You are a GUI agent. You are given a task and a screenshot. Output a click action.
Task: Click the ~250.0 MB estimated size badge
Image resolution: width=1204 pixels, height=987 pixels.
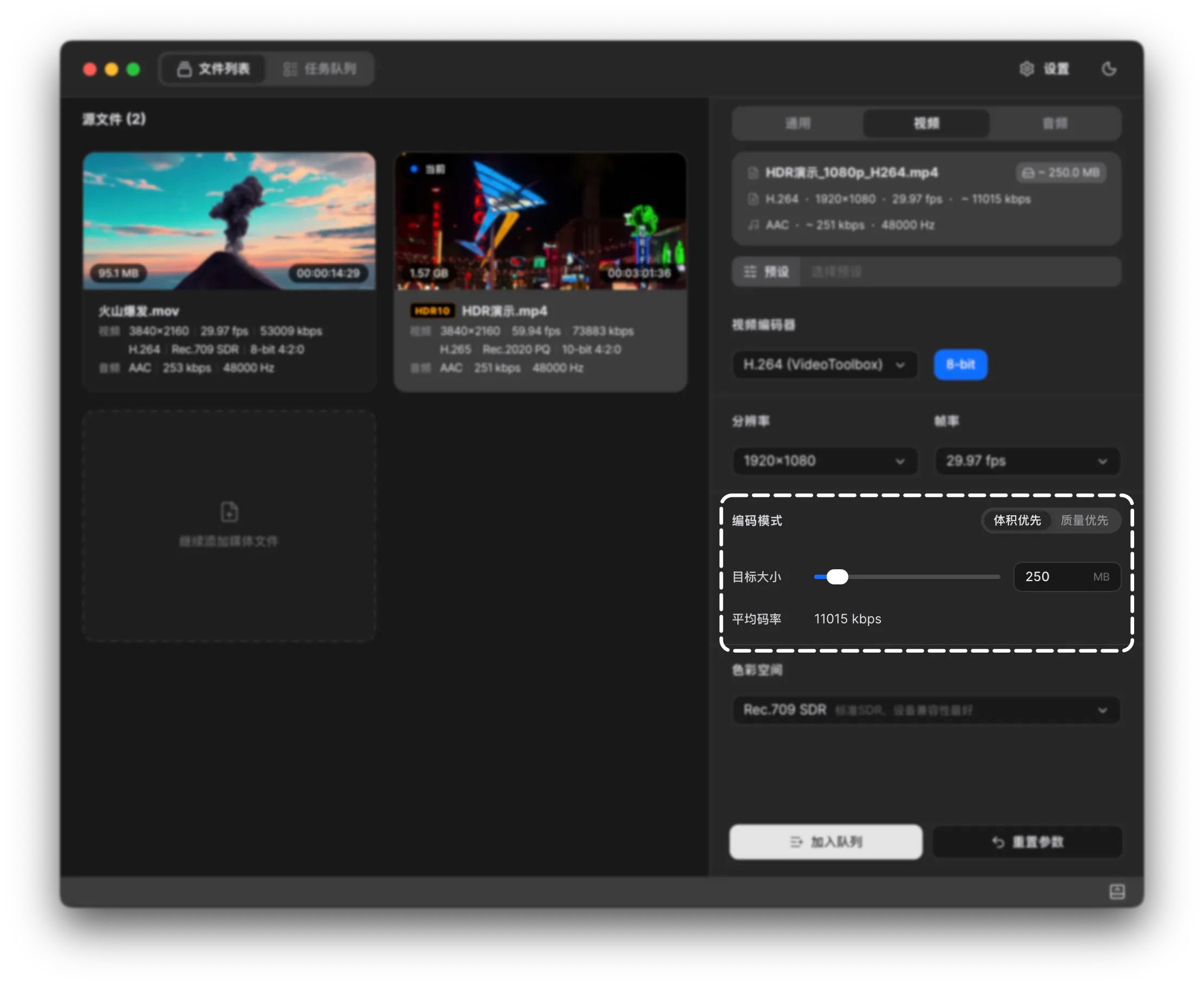coord(1061,172)
